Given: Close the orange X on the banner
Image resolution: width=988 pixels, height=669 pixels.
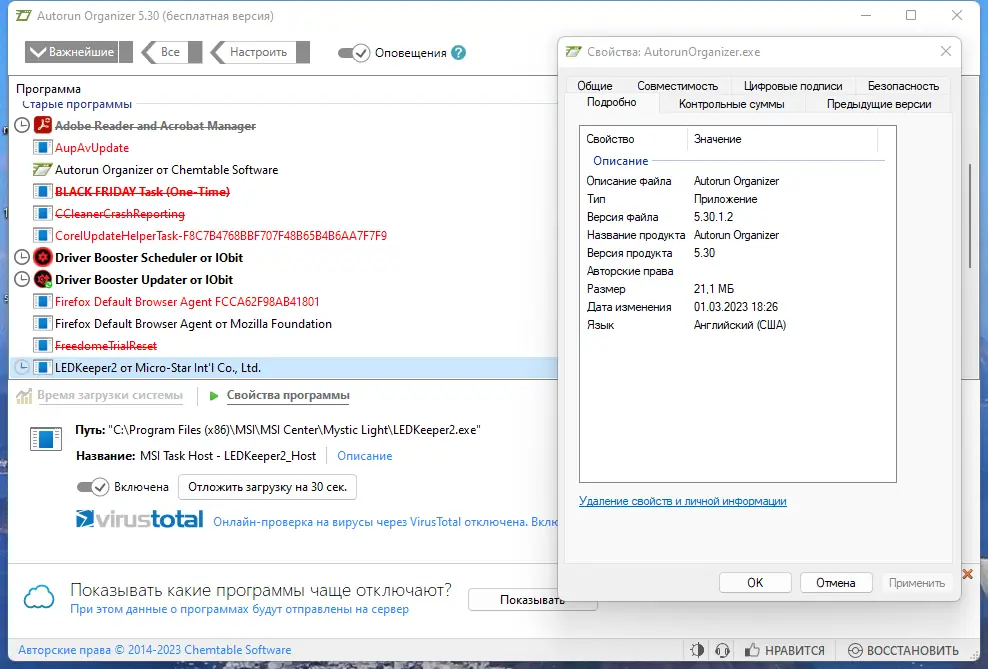Looking at the screenshot, I should coord(968,574).
